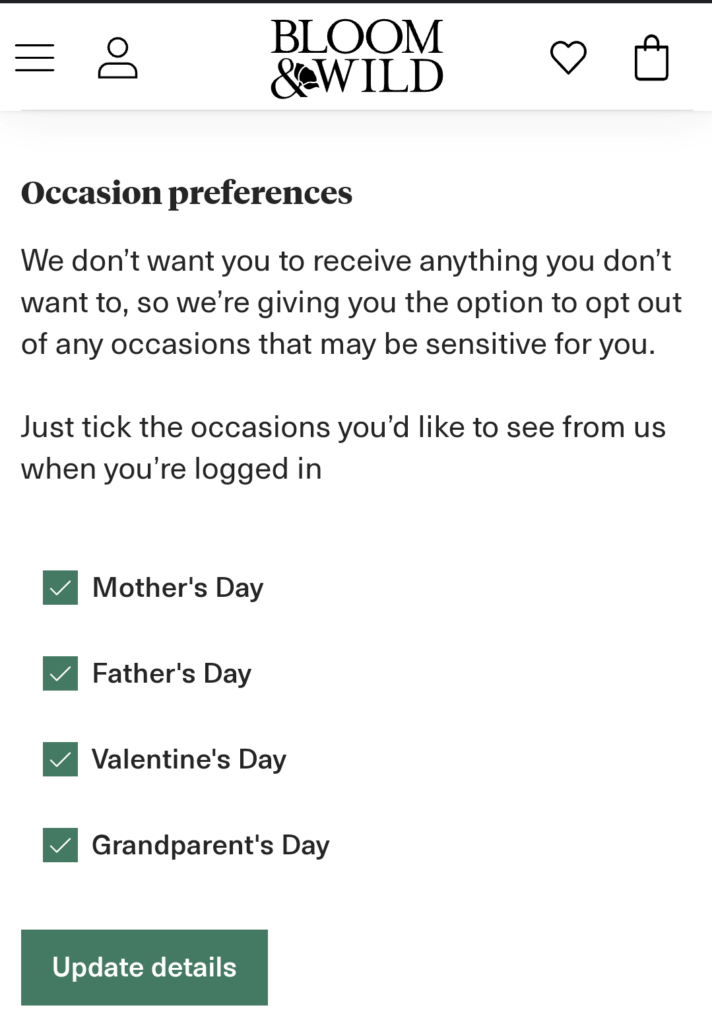The image size is (712, 1024).
Task: Save preferences with Update details
Action: pos(143,967)
